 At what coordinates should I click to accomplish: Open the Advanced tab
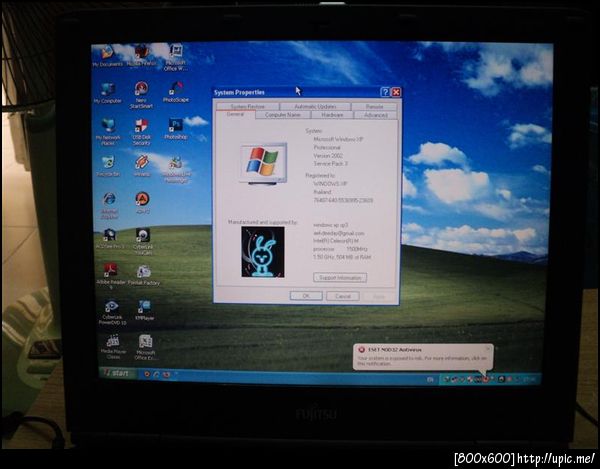(x=375, y=115)
